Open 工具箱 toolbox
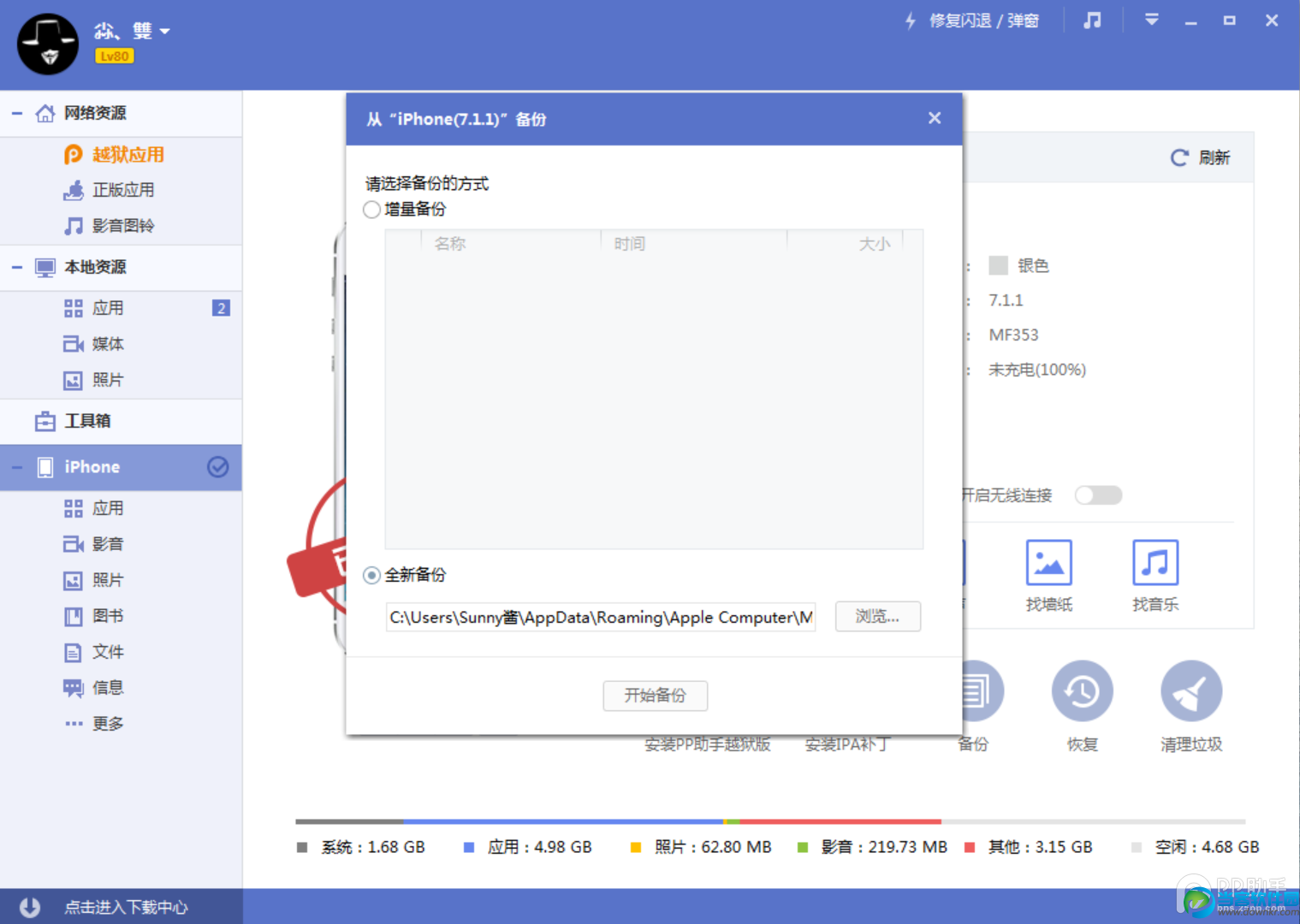 121,421
